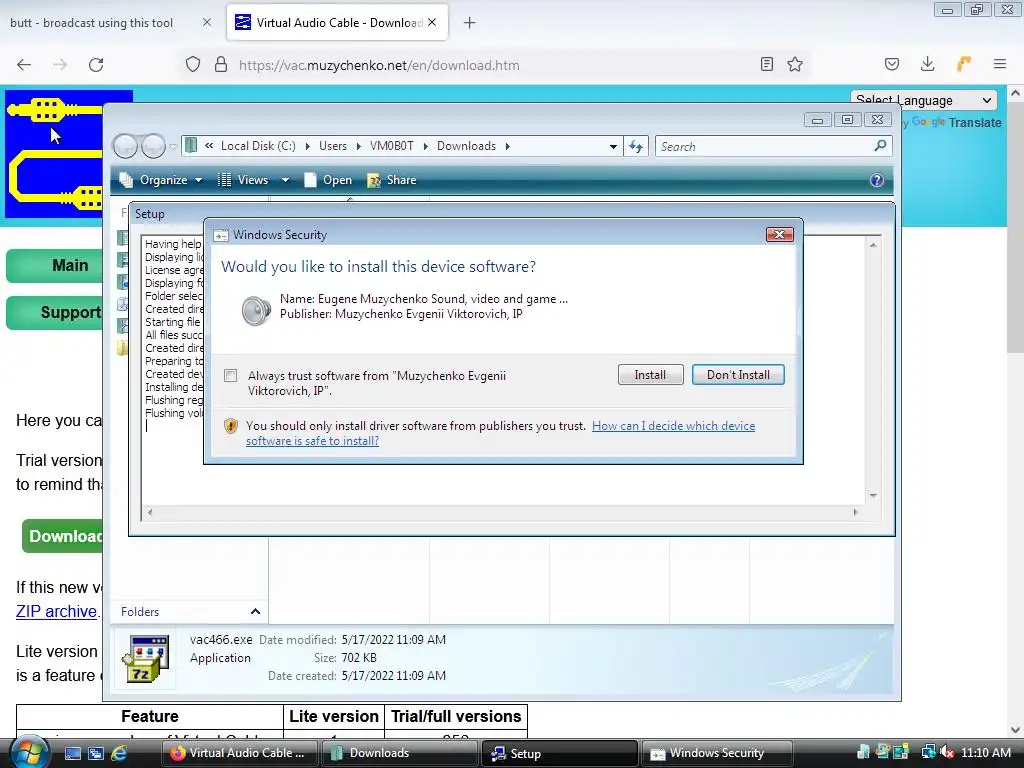Launch Internet Explorer from quick launch
Image resolution: width=1024 pixels, height=768 pixels.
[x=119, y=753]
